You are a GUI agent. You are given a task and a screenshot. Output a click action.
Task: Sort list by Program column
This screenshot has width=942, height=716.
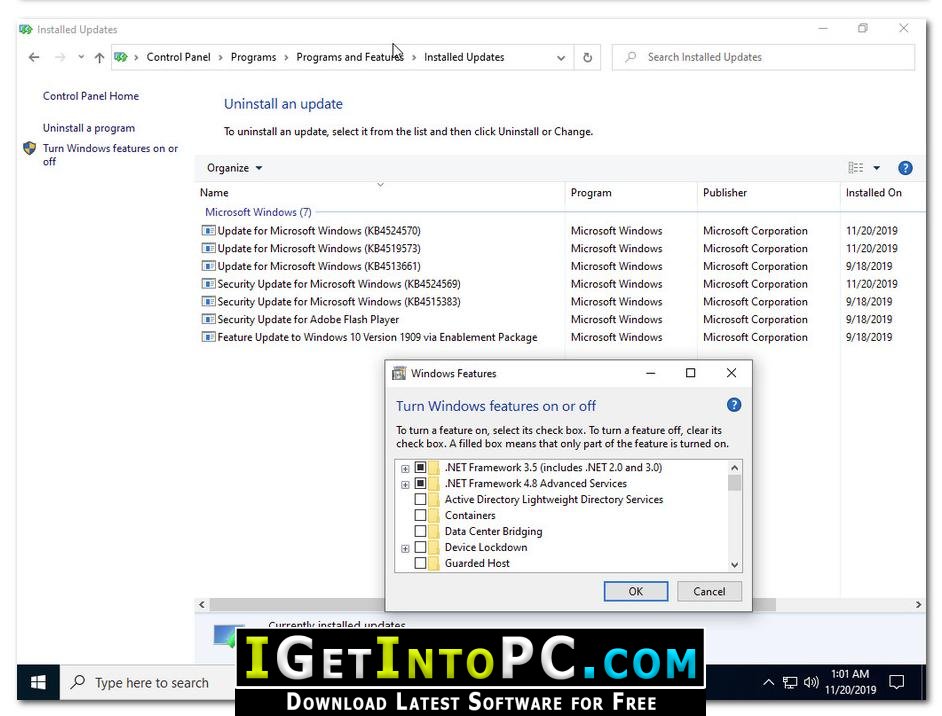click(x=591, y=193)
